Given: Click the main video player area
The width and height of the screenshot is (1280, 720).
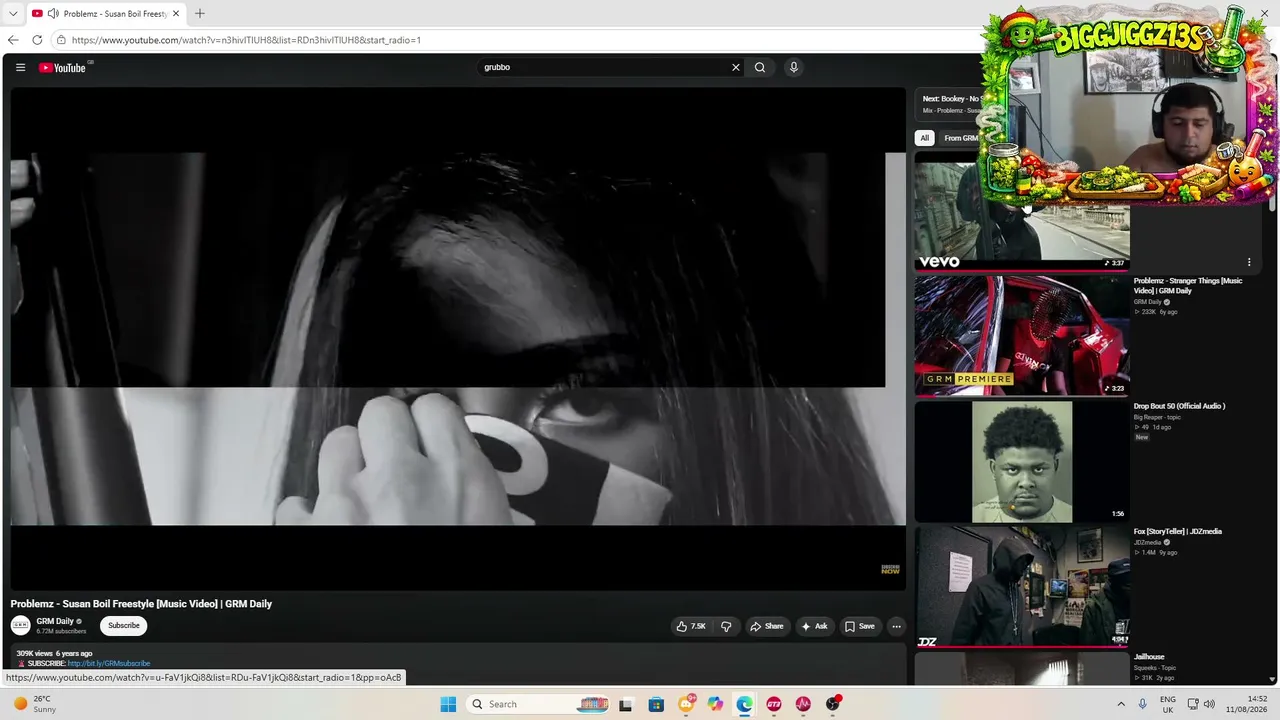Looking at the screenshot, I should coord(458,338).
